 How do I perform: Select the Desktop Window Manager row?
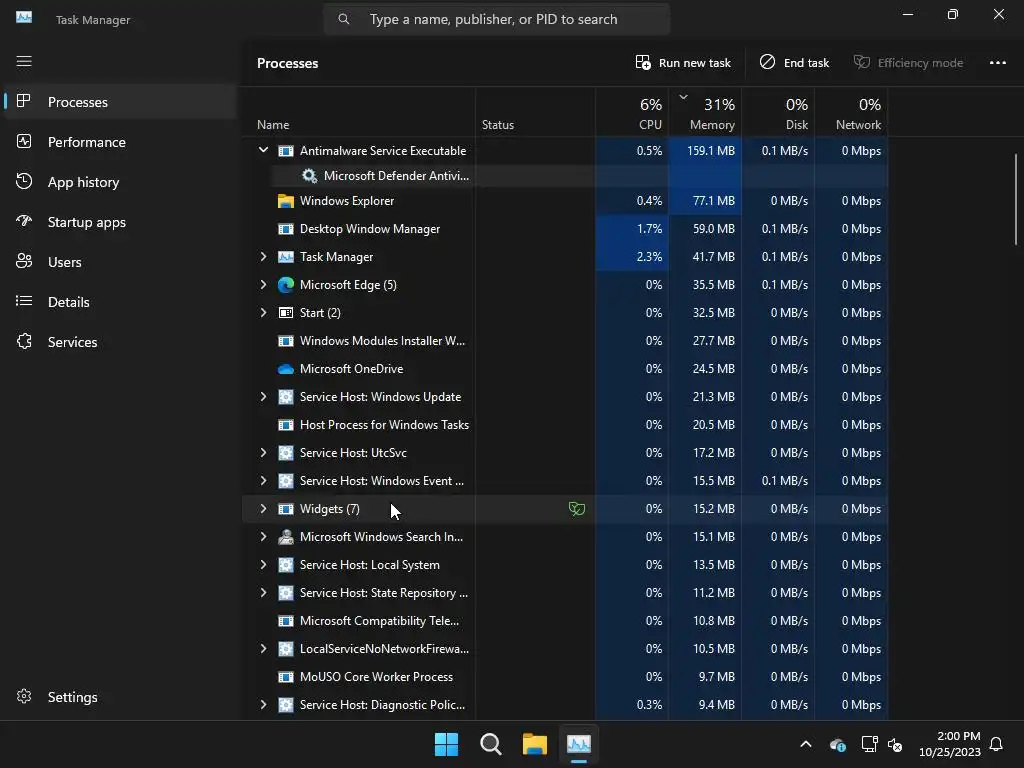pyautogui.click(x=565, y=229)
